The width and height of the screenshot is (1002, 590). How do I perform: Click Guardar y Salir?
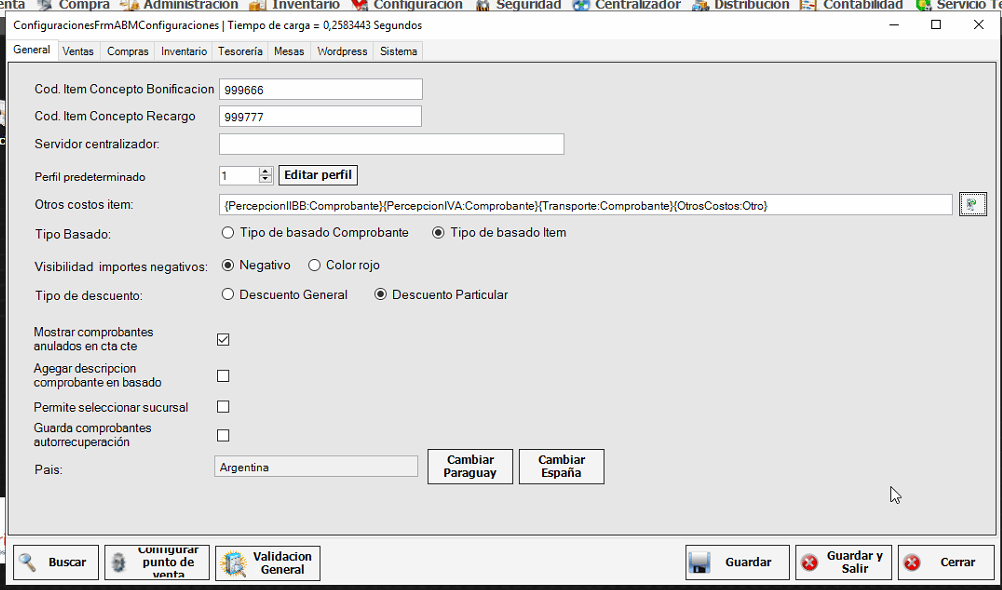coord(842,562)
